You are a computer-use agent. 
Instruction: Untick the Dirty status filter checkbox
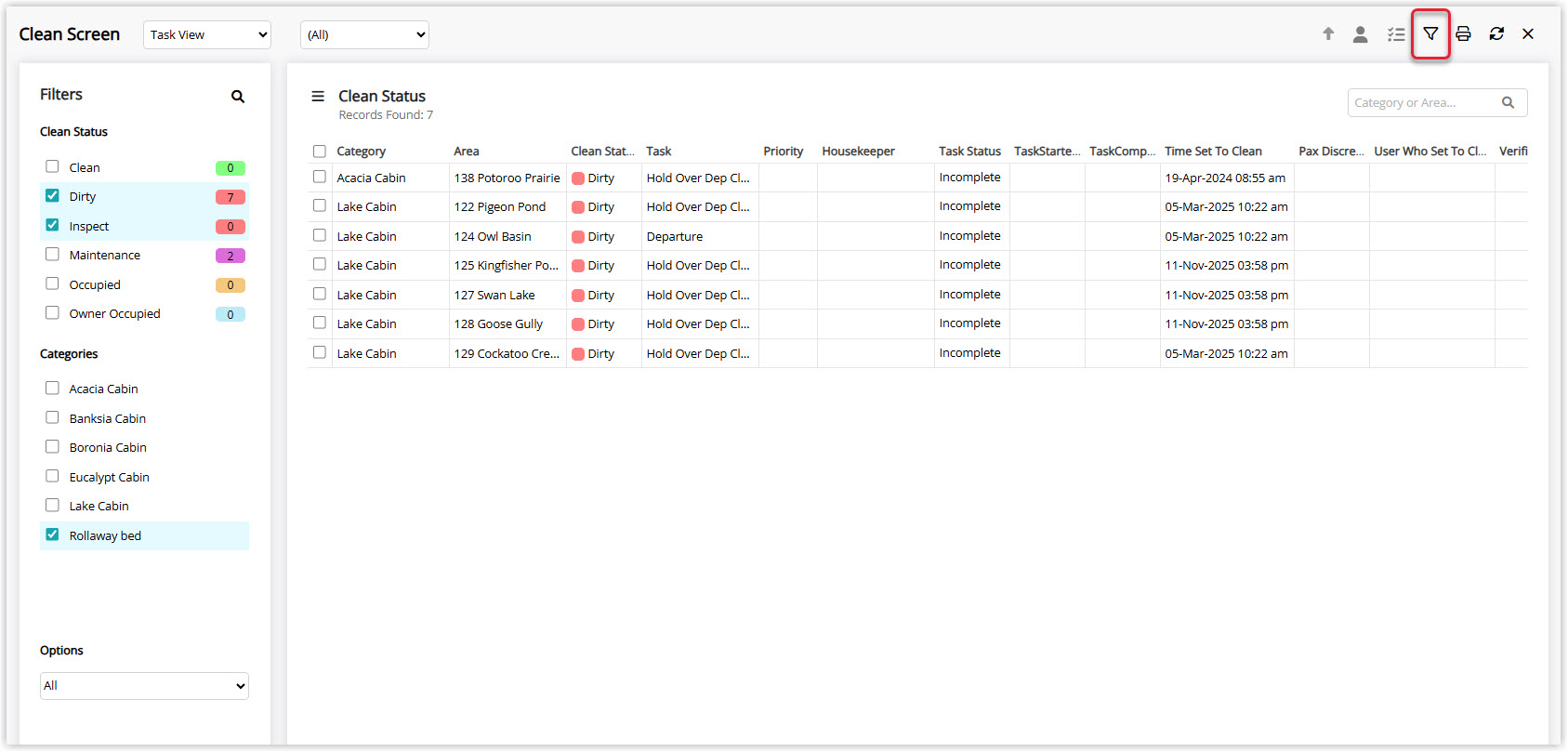[x=52, y=195]
